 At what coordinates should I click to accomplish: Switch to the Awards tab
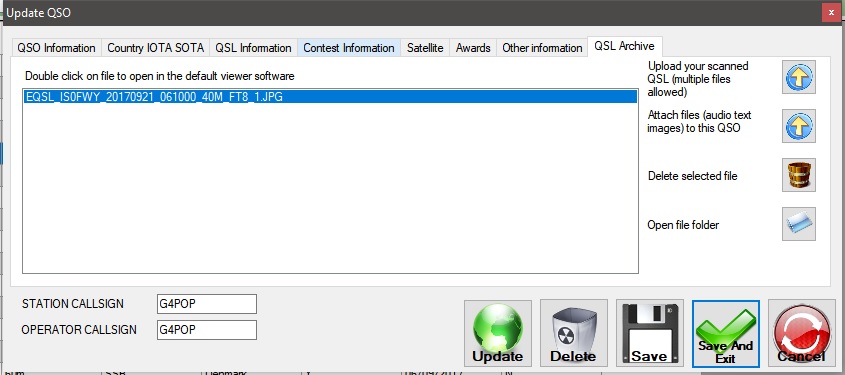pyautogui.click(x=473, y=48)
